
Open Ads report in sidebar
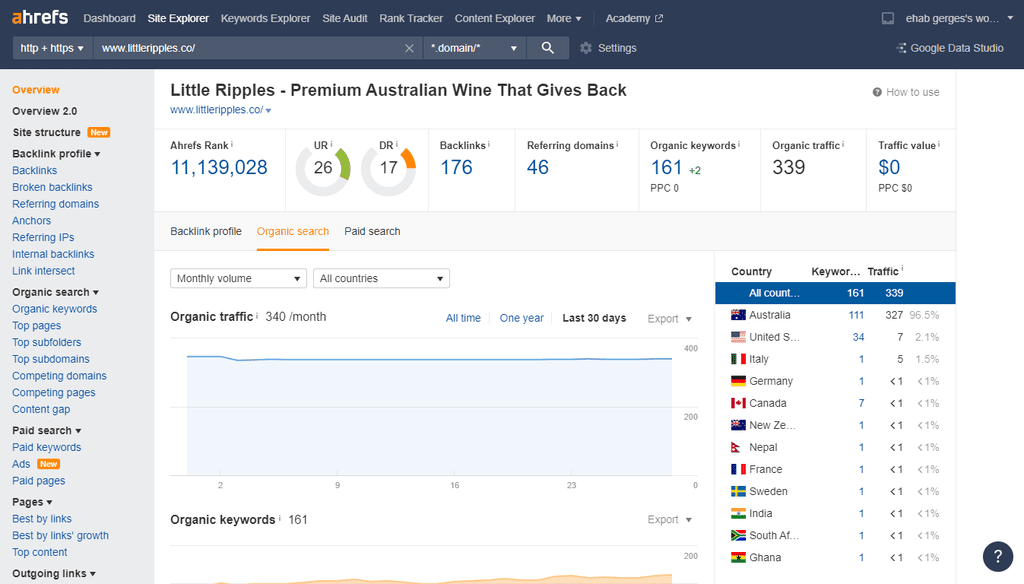pyautogui.click(x=21, y=464)
